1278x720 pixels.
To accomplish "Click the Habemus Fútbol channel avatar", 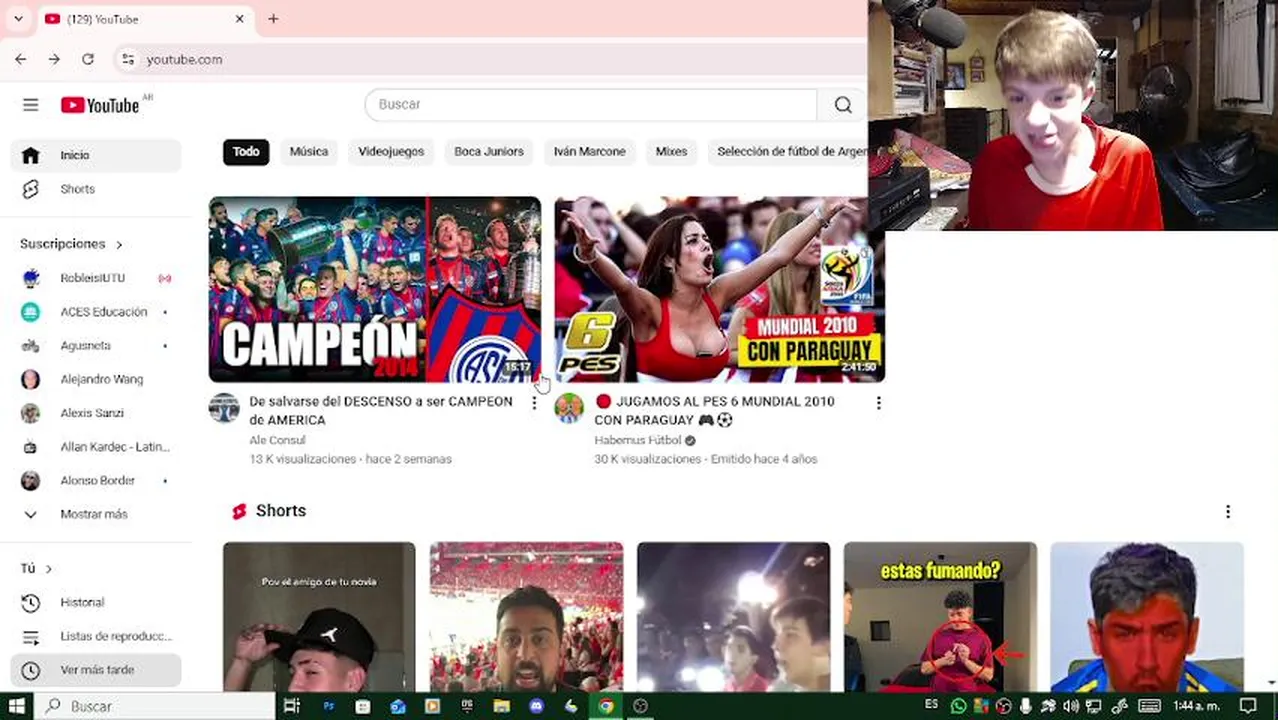I will click(x=569, y=408).
